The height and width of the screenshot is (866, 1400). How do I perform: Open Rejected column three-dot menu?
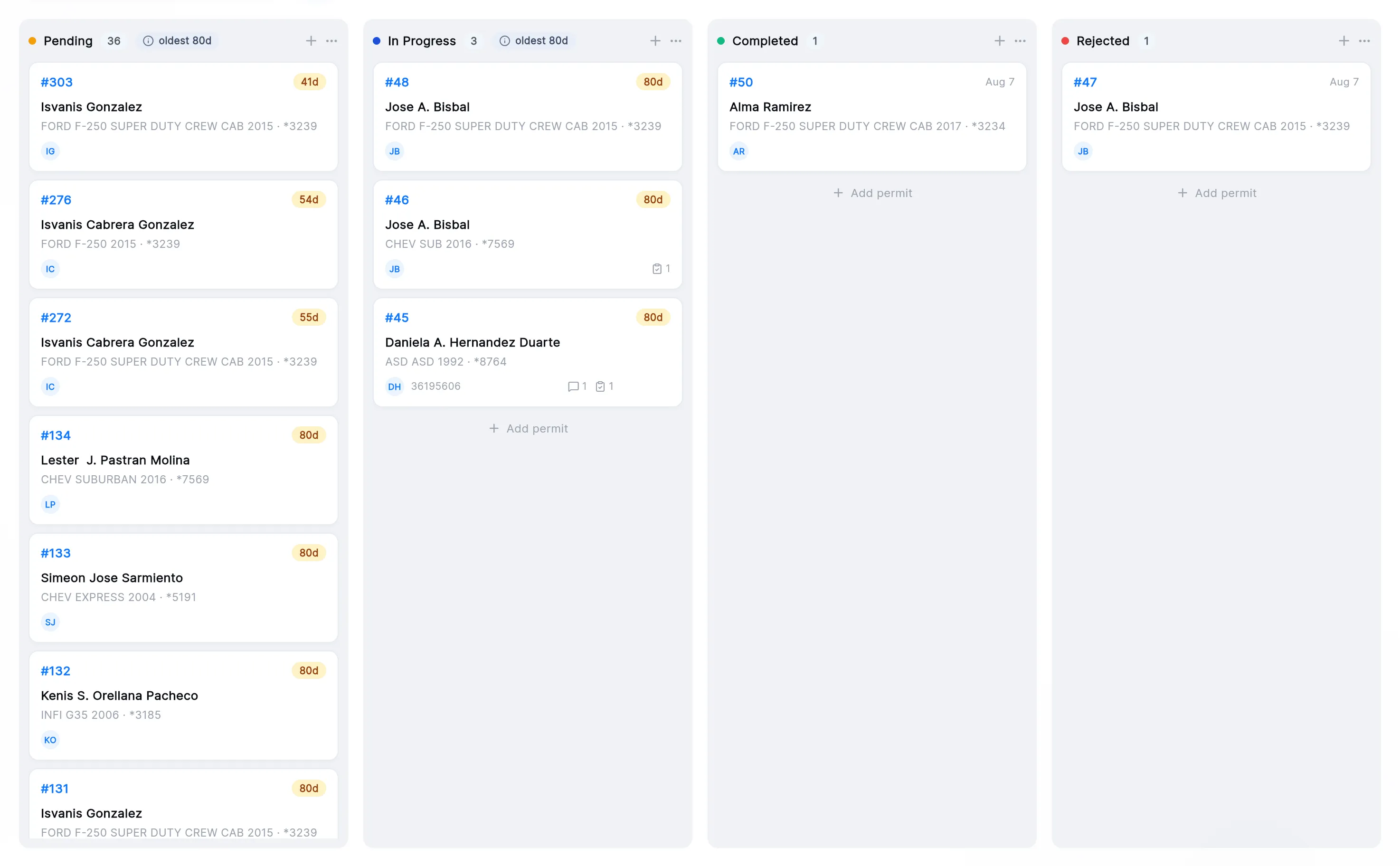[x=1364, y=41]
